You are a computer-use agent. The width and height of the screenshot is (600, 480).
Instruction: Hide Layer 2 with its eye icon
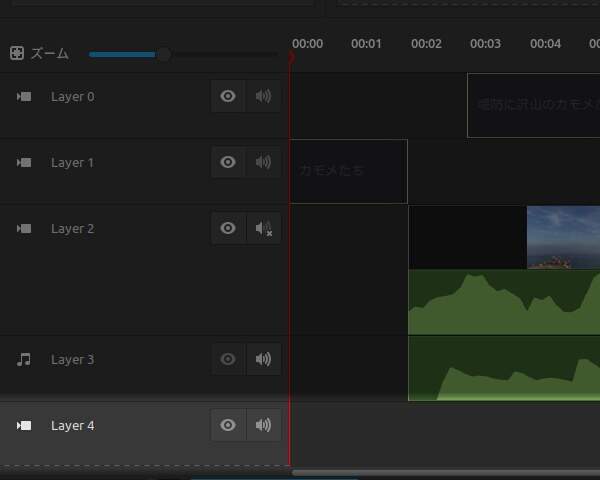(x=228, y=229)
